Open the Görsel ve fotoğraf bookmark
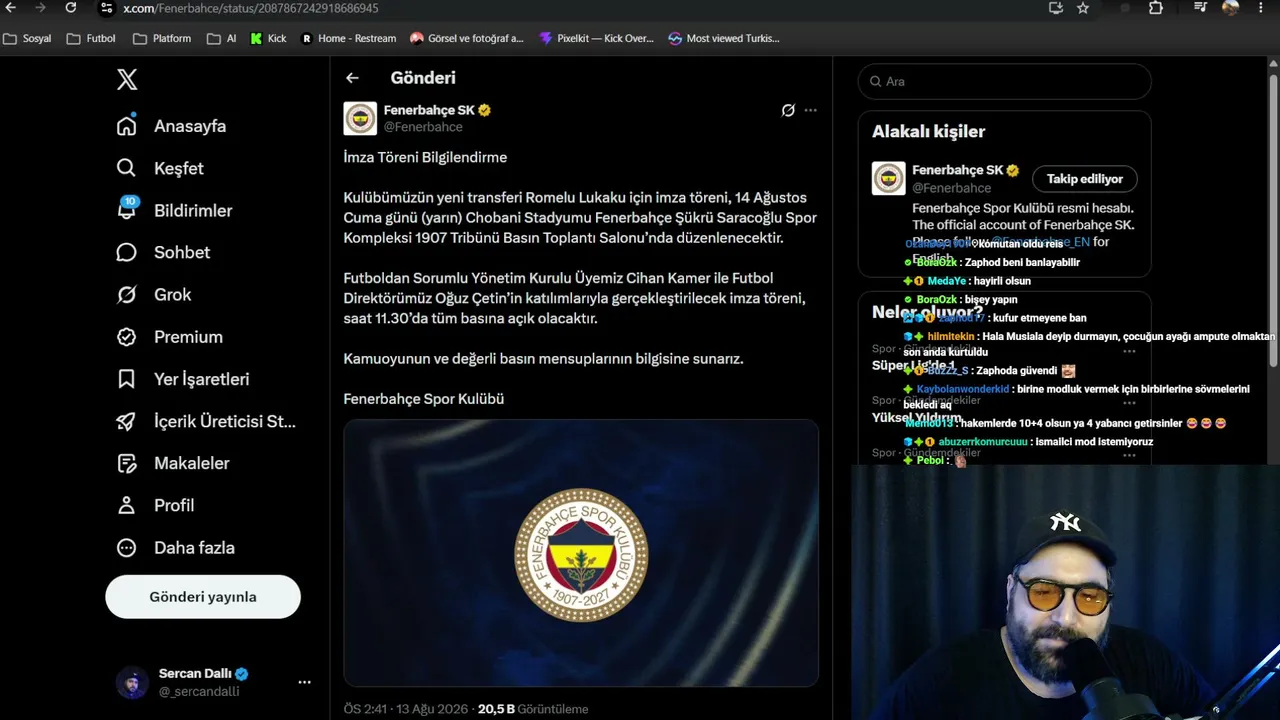The image size is (1280, 720). [x=467, y=38]
